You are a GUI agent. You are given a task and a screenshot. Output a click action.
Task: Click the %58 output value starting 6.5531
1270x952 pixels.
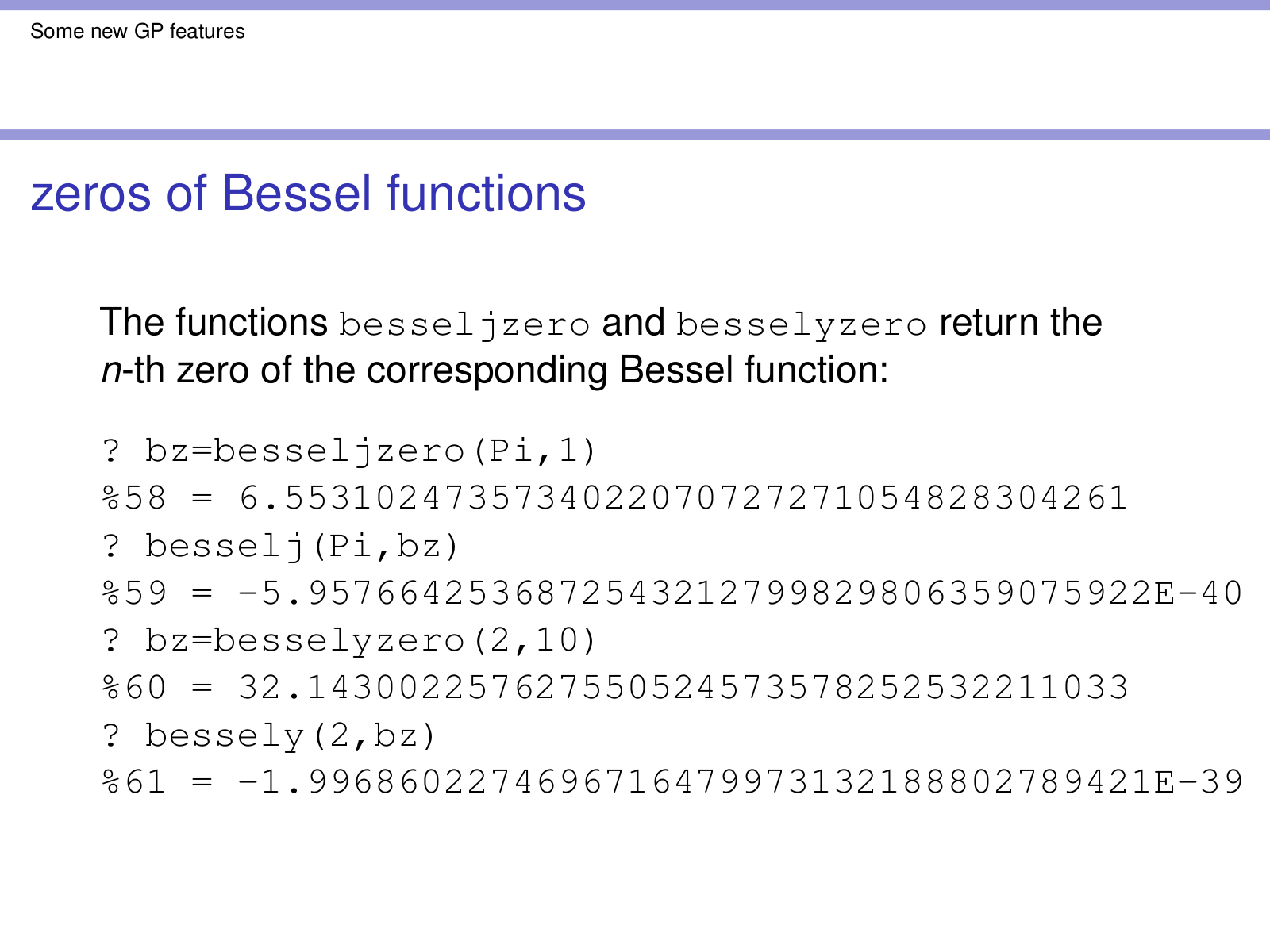tap(683, 498)
